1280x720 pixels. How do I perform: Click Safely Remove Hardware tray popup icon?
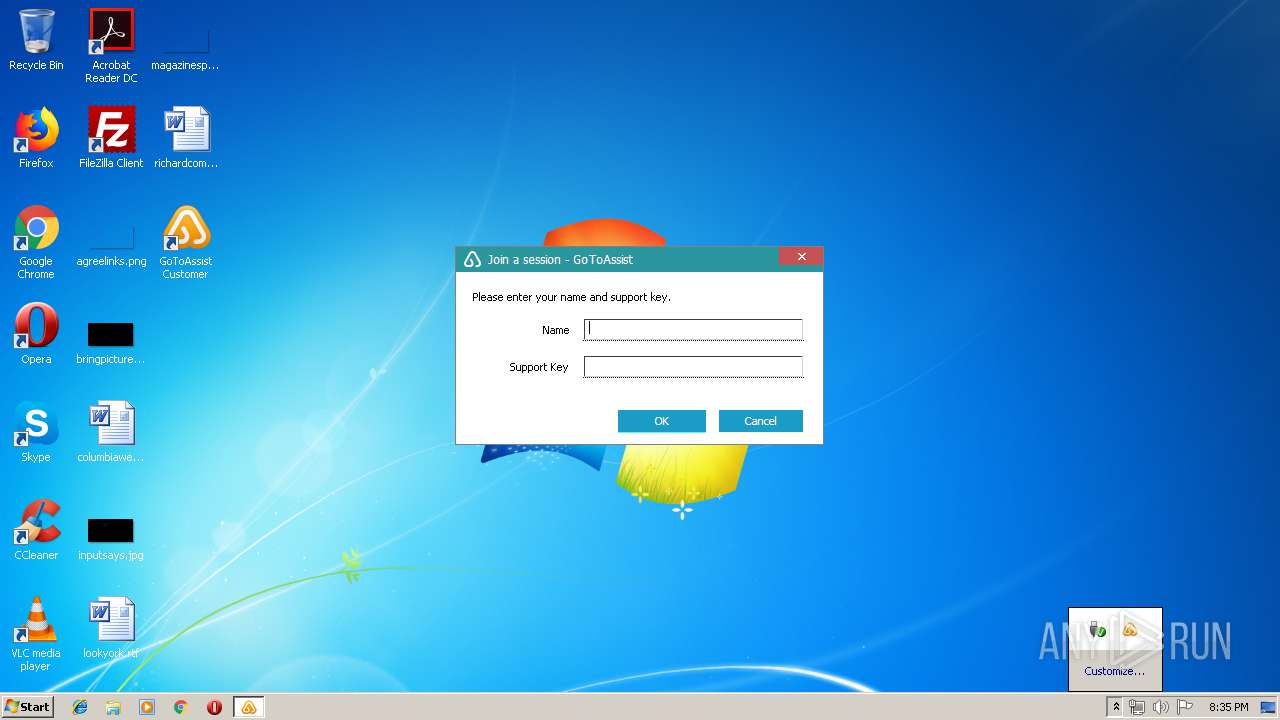1097,630
